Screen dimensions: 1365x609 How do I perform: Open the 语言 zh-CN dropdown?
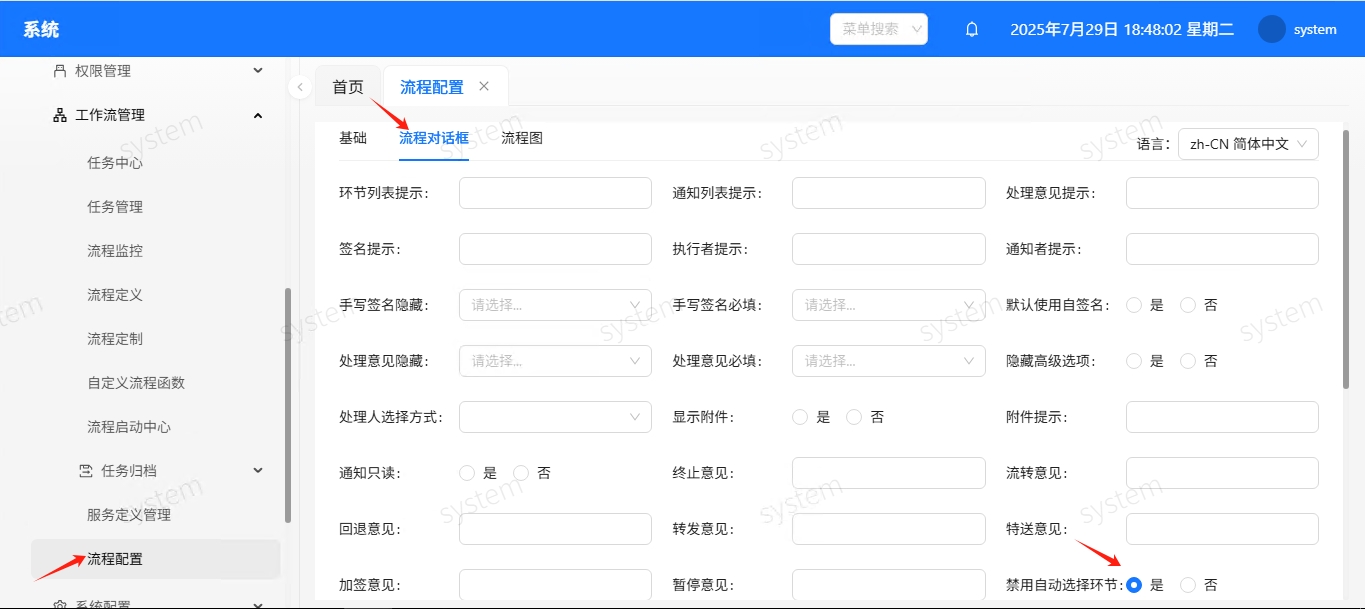point(1248,144)
